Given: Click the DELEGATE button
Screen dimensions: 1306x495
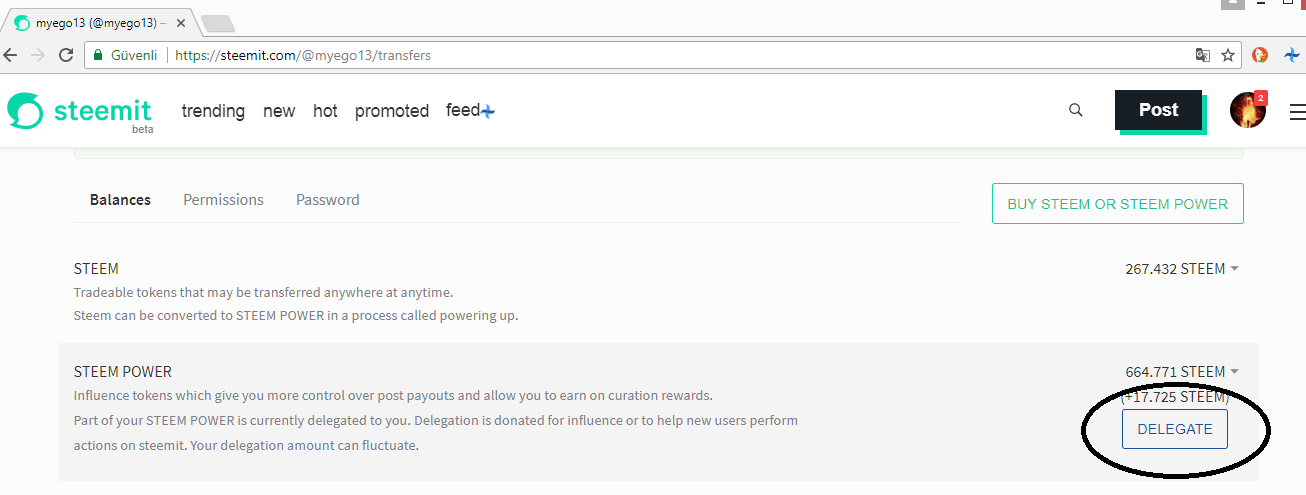Looking at the screenshot, I should [1174, 429].
